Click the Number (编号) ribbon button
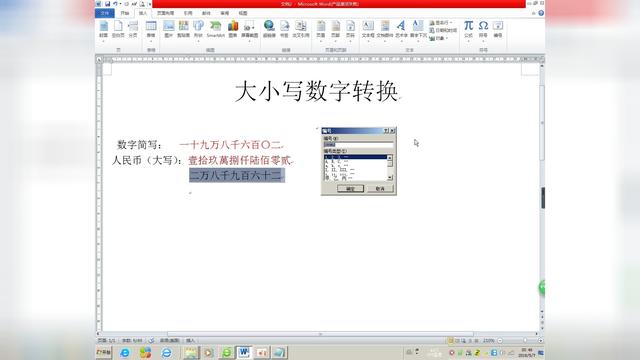This screenshot has height=360, width=640. tap(498, 29)
